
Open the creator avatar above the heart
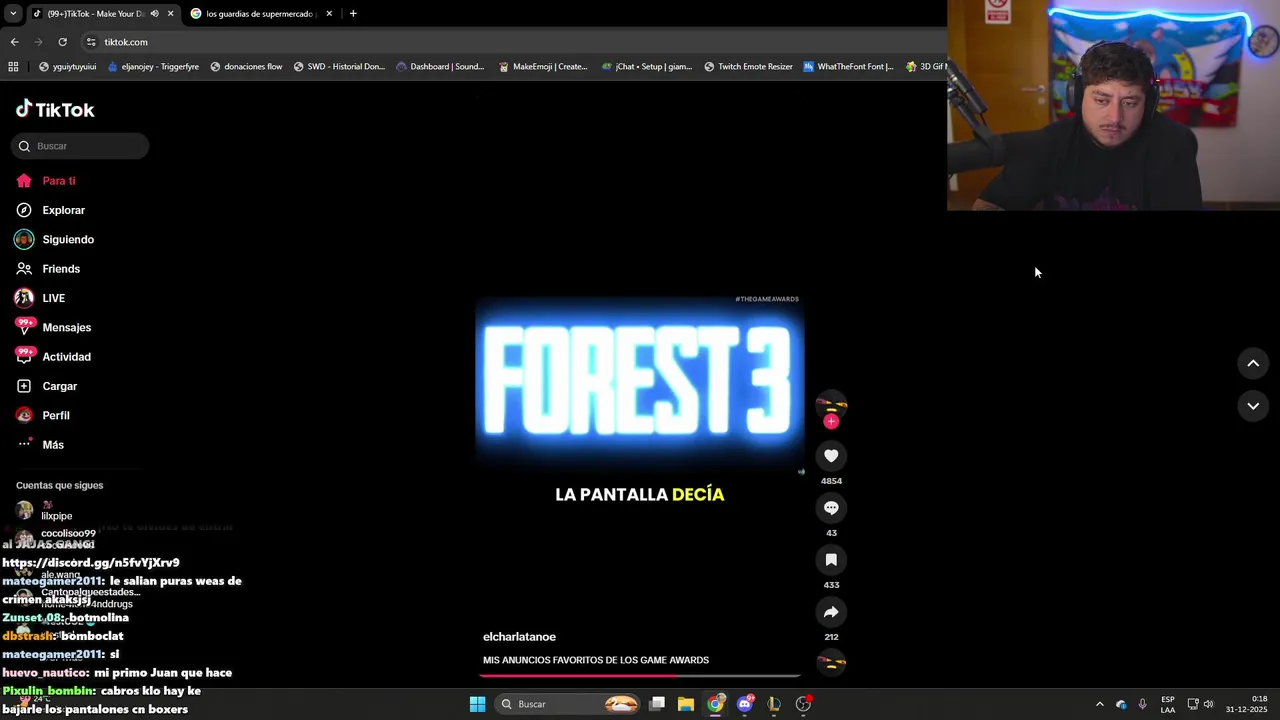click(831, 404)
